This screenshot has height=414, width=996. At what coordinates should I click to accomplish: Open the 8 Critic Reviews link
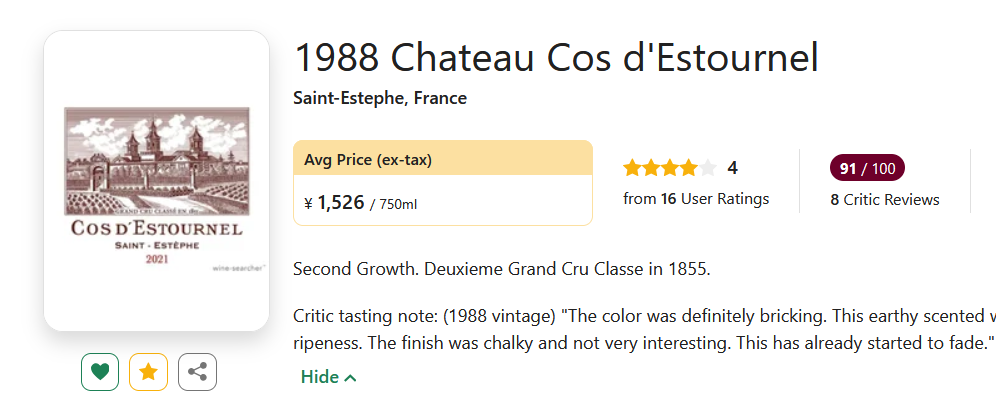pyautogui.click(x=885, y=199)
